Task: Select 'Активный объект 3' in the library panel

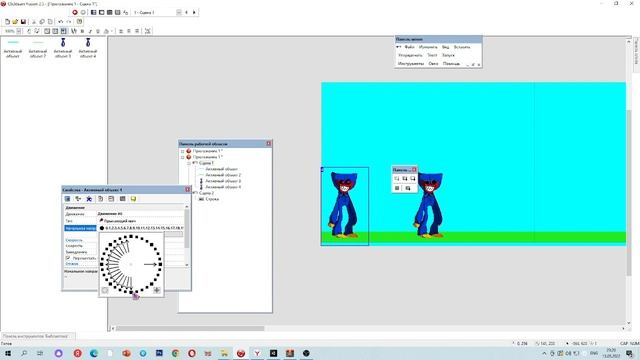Action: click(63, 48)
